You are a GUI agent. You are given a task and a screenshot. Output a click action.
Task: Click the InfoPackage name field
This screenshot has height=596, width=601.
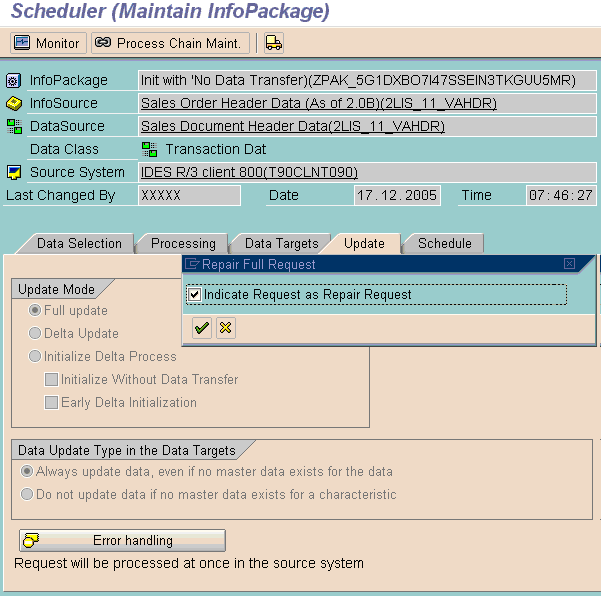pos(367,80)
